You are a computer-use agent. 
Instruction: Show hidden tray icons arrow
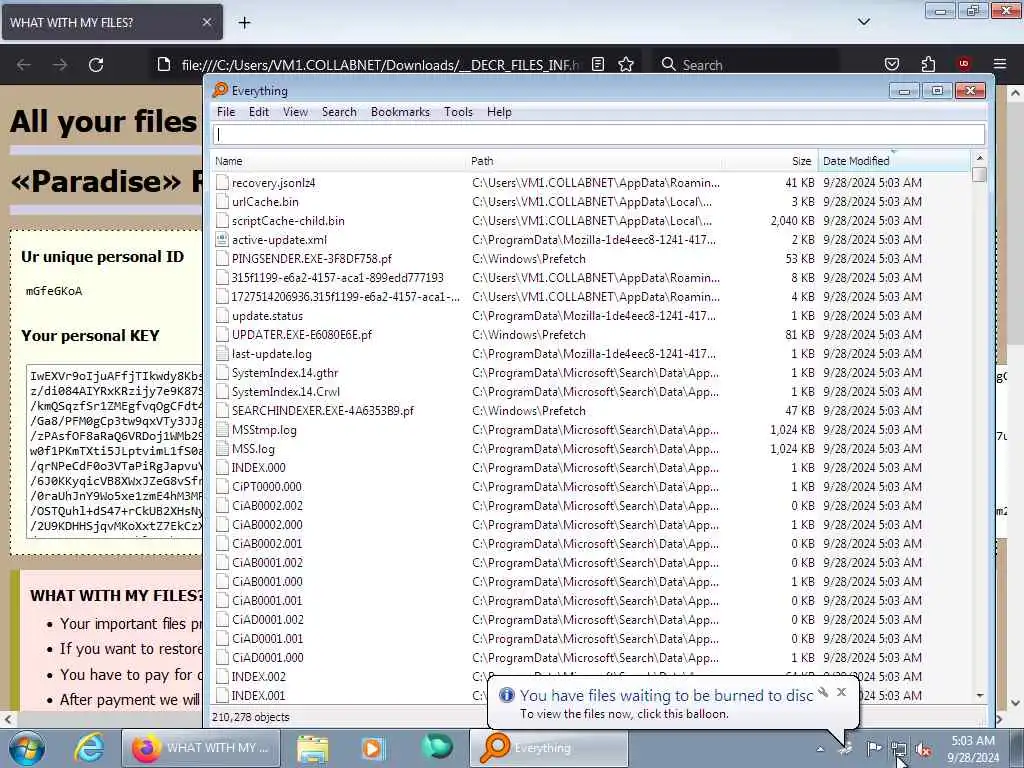coord(820,749)
